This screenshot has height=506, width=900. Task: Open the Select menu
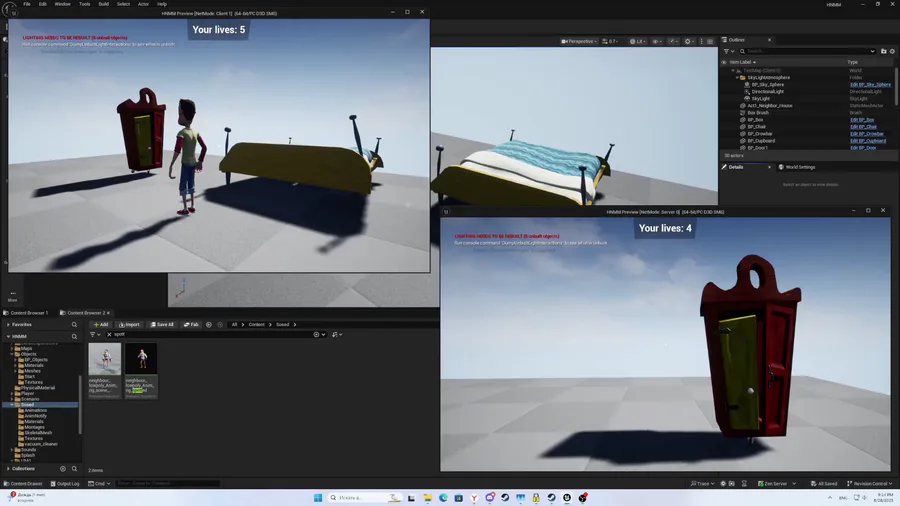(x=123, y=4)
